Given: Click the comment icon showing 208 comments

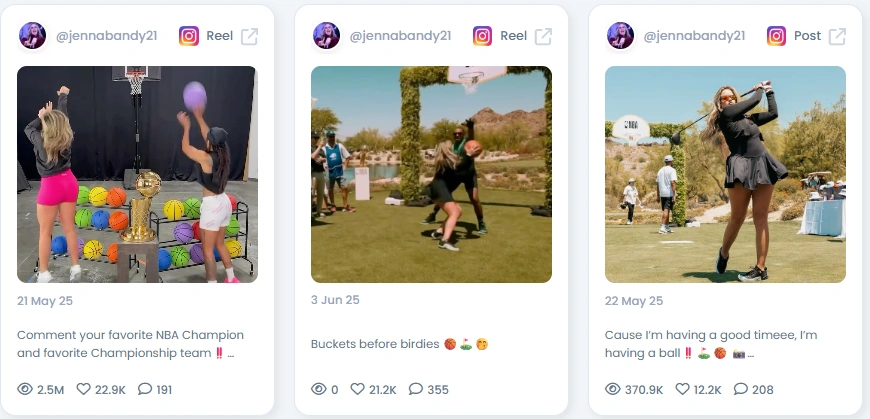Looking at the screenshot, I should pyautogui.click(x=741, y=389).
